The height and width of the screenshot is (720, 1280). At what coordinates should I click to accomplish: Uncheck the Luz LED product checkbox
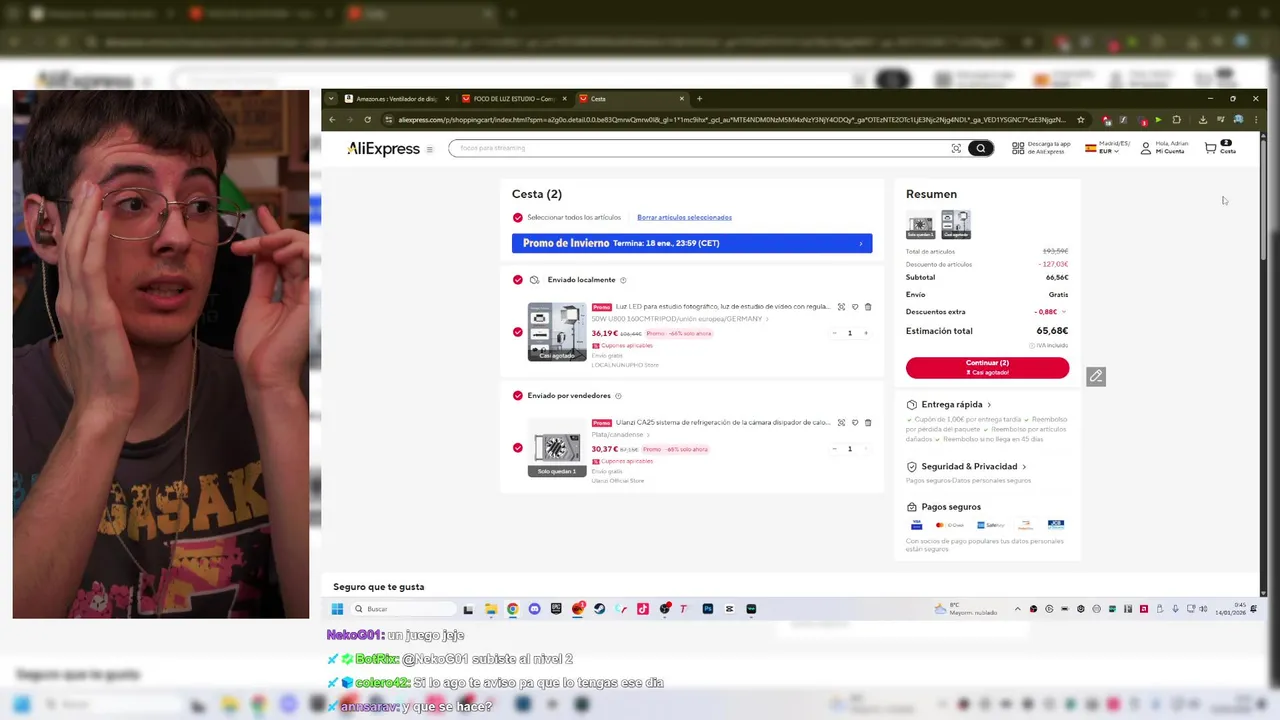[x=517, y=332]
